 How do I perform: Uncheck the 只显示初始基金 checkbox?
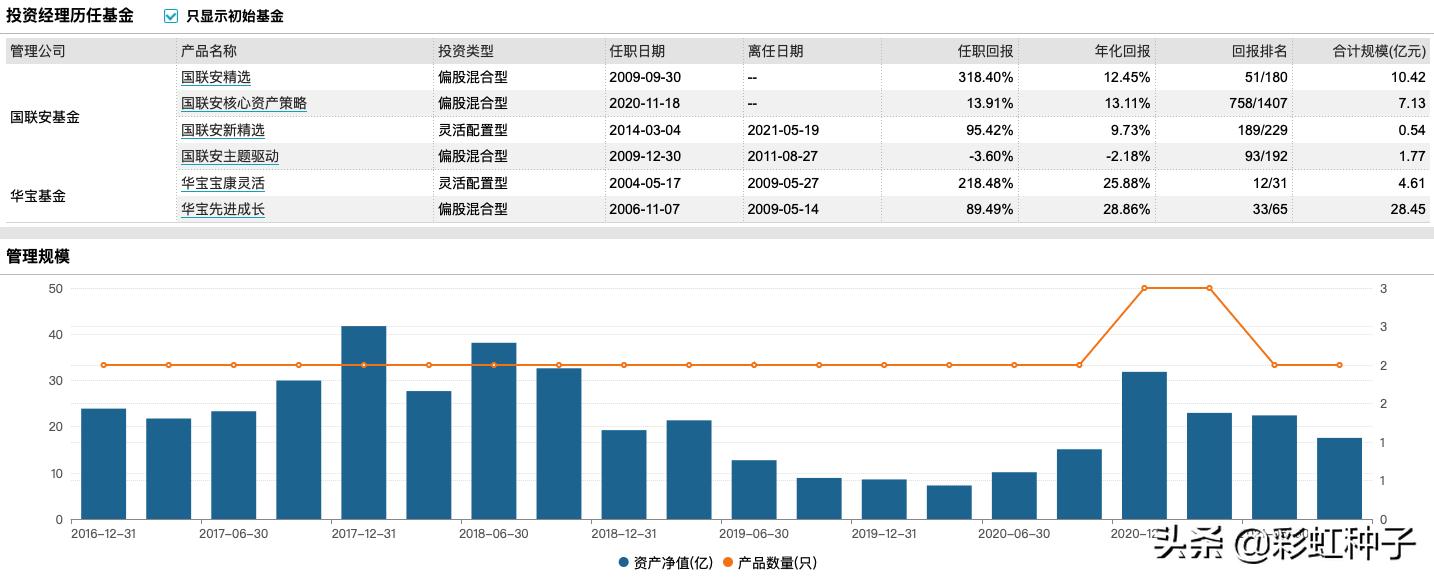(x=169, y=16)
